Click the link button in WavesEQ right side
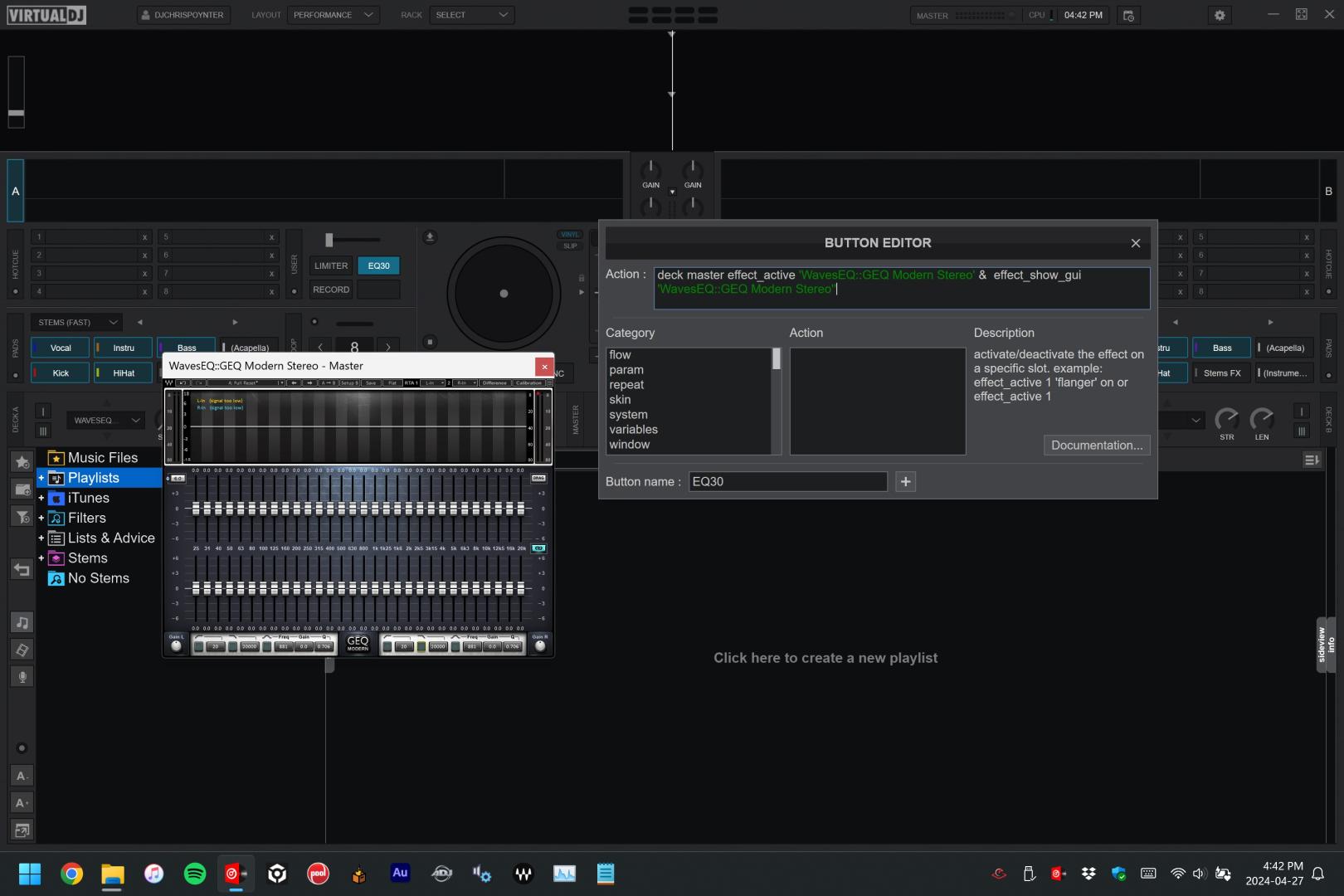The image size is (1344, 896). pos(539,548)
